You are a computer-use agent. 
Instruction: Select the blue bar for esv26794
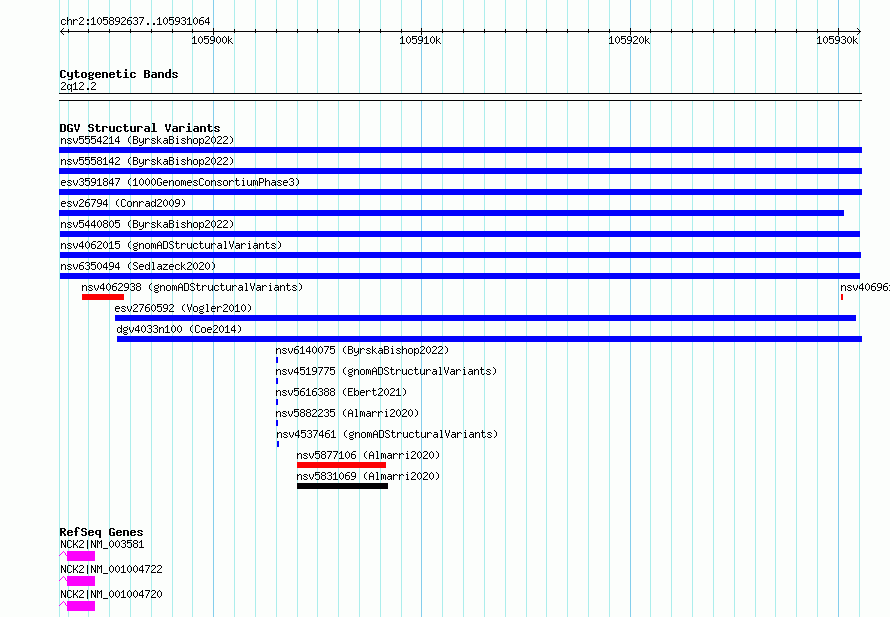click(451, 213)
